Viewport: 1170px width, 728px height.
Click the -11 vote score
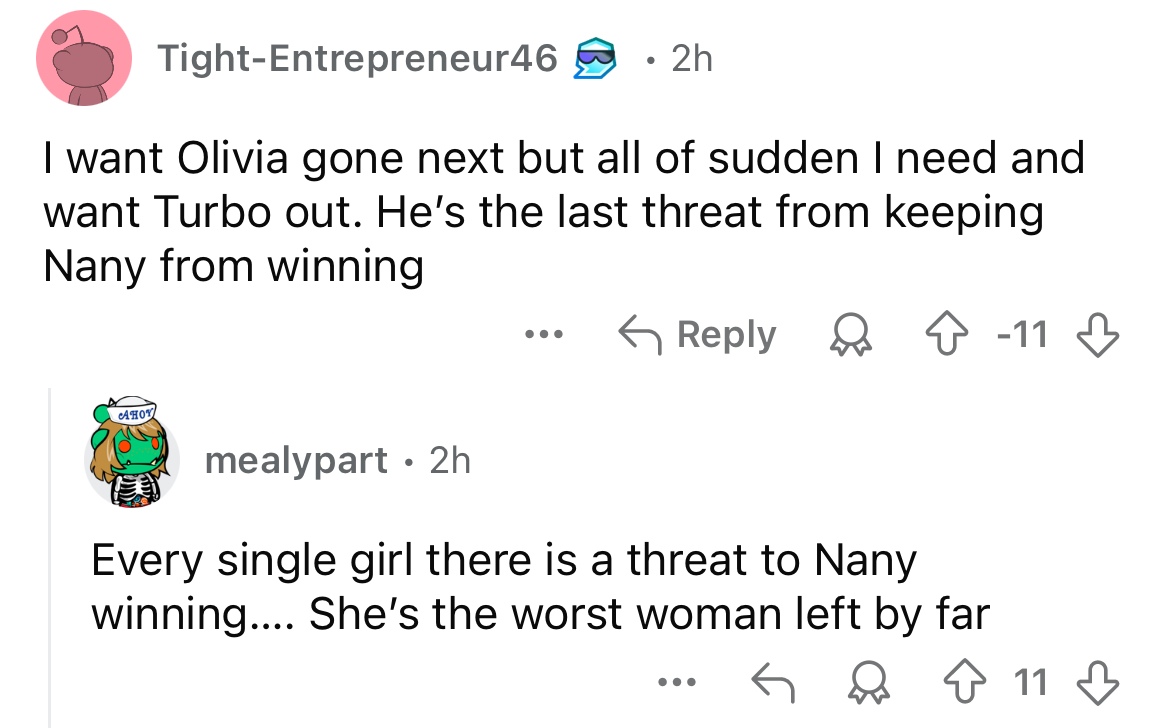coord(1022,334)
